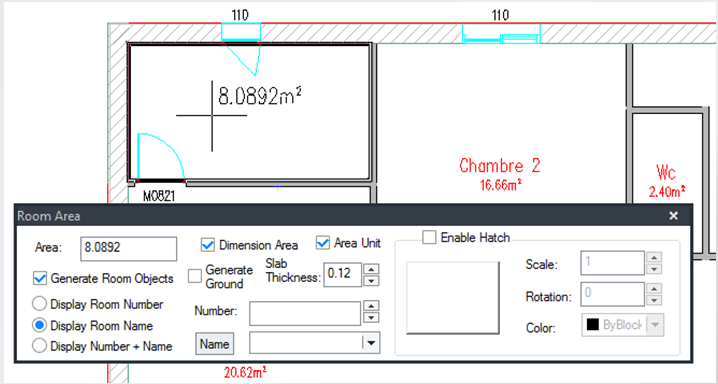Uncheck Generate Room Objects
718x384 pixels.
point(40,278)
